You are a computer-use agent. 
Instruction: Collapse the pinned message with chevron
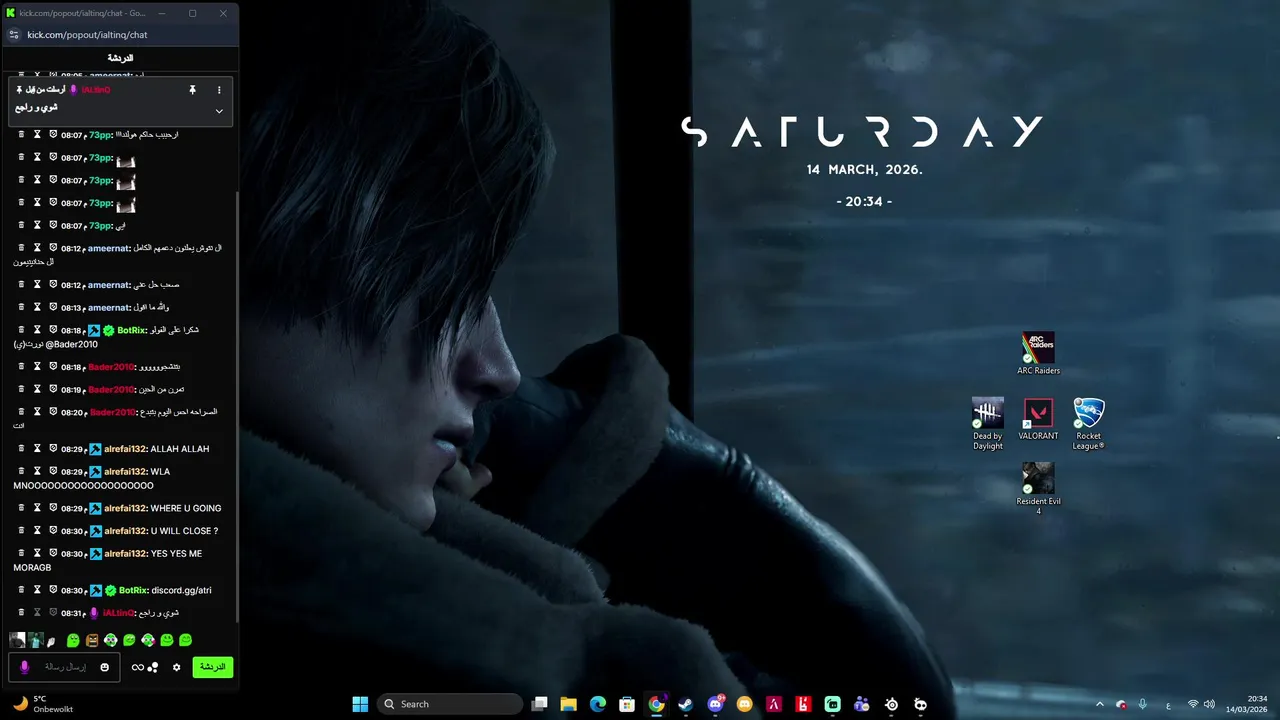click(219, 111)
